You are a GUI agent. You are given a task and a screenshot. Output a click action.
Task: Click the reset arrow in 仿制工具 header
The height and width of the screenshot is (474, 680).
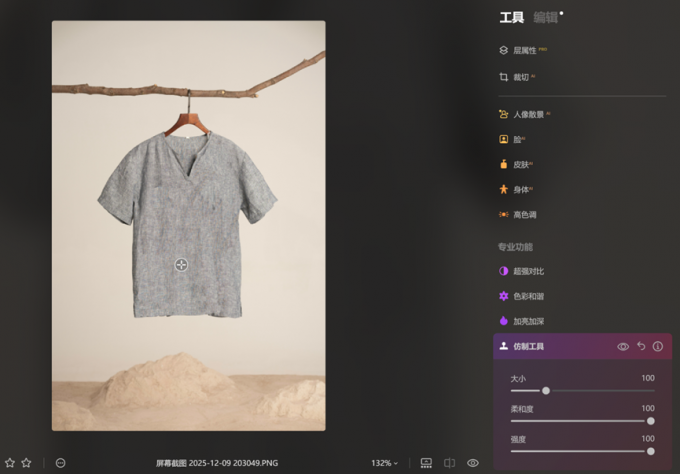[x=641, y=346]
